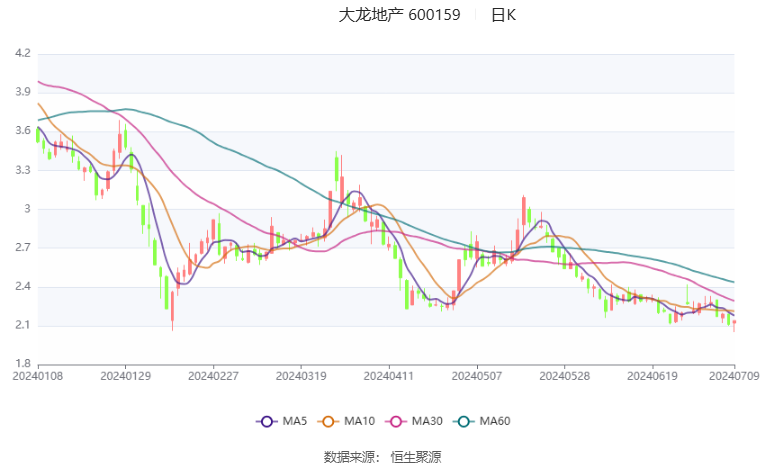Toggle the MA60 legend series
Viewport: 765px width, 465px height.
click(482, 421)
